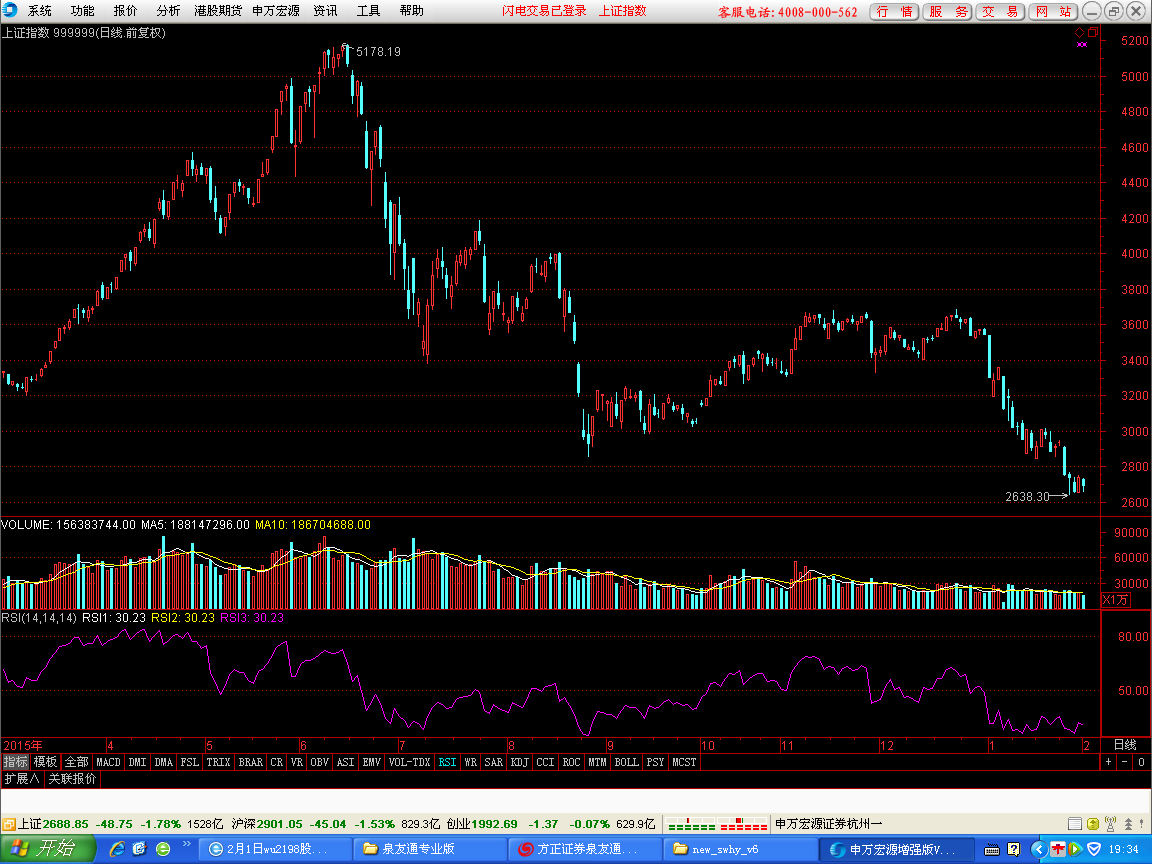Open the 关联报价 panel

72,779
